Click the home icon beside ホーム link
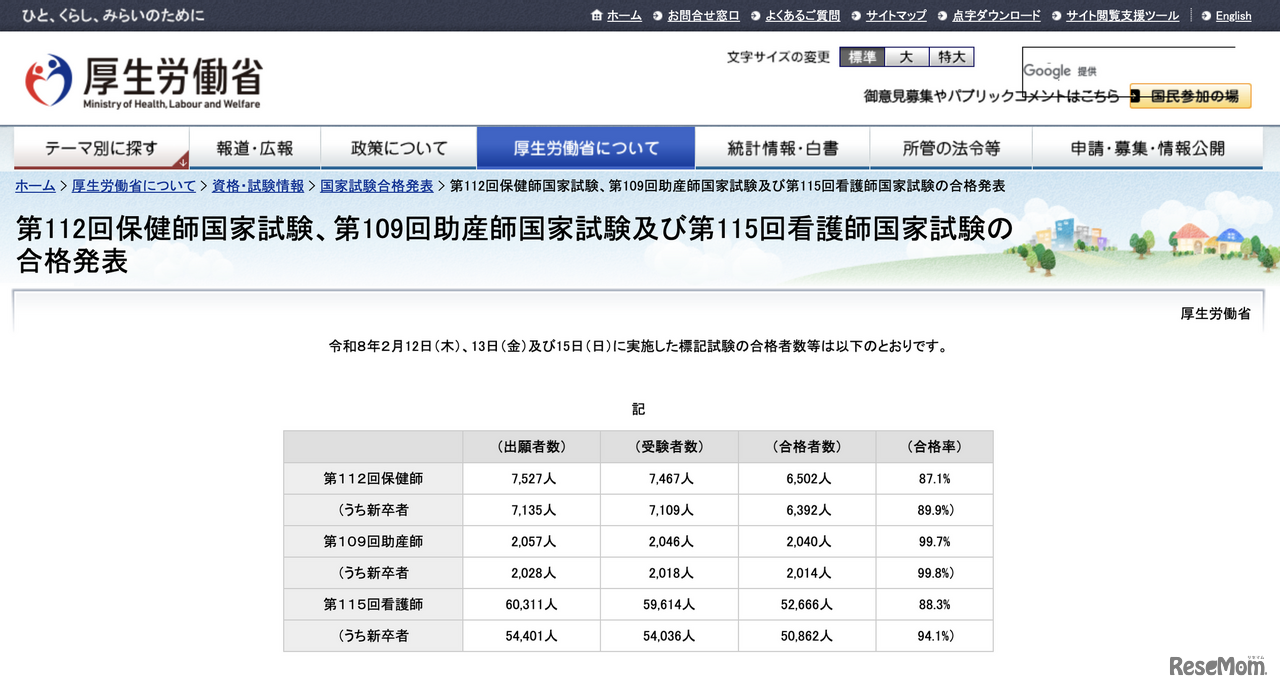This screenshot has width=1280, height=689. [597, 15]
